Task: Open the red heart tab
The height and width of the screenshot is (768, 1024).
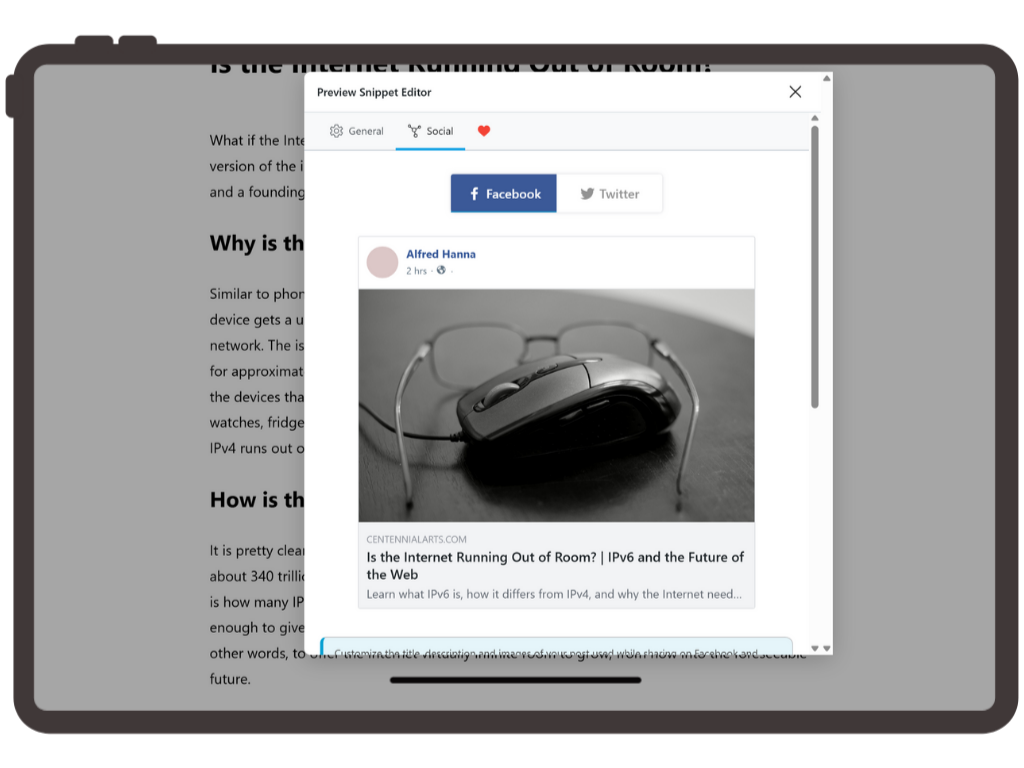Action: click(x=484, y=131)
